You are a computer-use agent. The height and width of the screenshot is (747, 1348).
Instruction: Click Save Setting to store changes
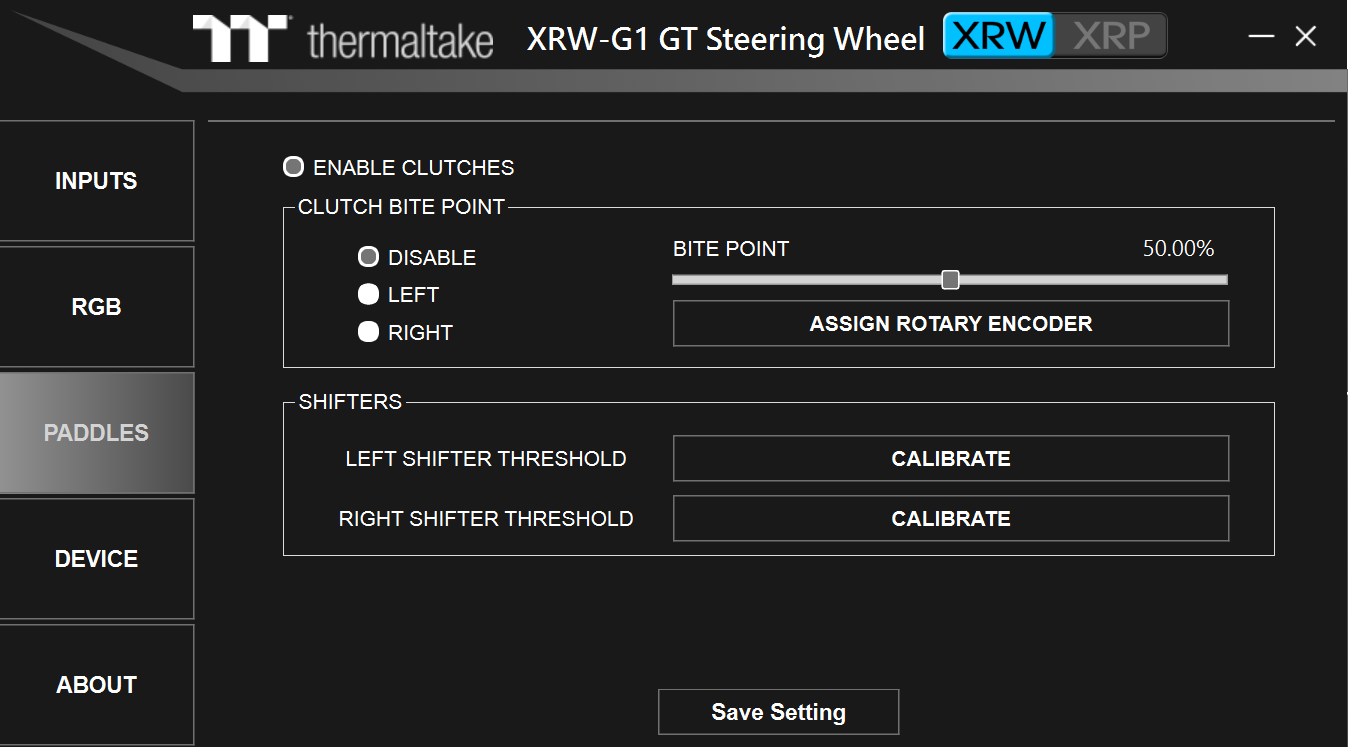pos(778,711)
